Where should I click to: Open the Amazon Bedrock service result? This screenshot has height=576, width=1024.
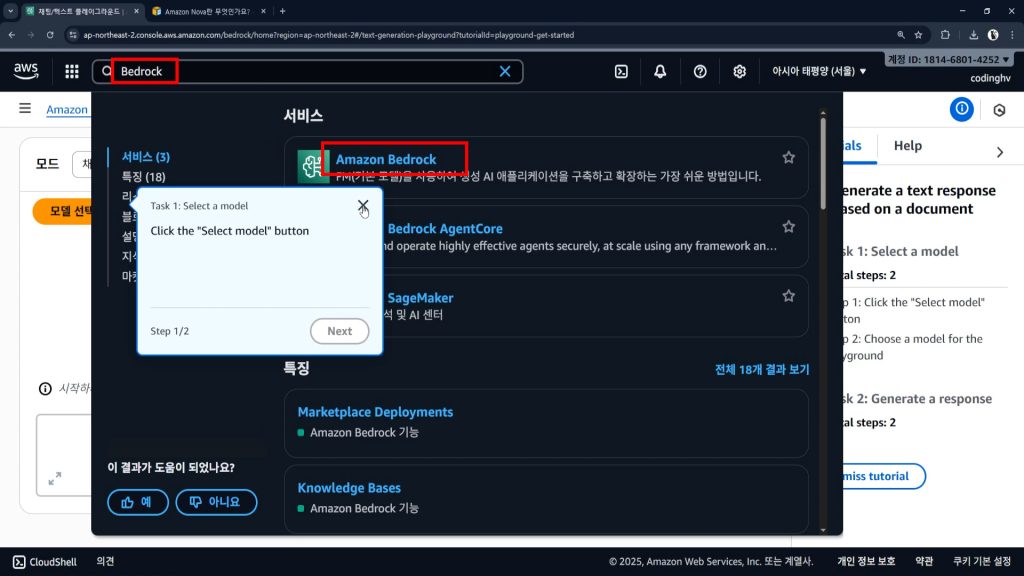coord(386,159)
